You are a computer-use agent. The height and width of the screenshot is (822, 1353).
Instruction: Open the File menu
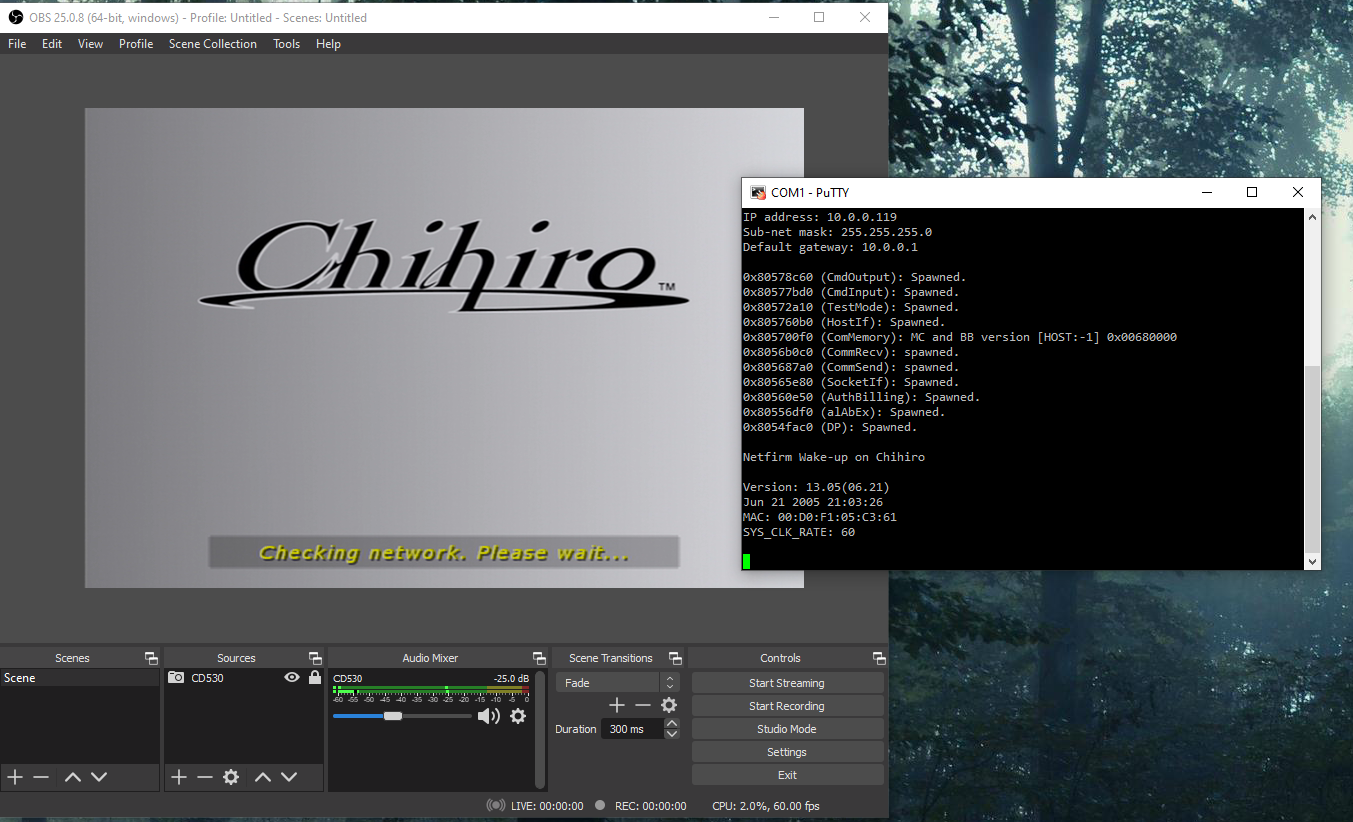pyautogui.click(x=17, y=44)
